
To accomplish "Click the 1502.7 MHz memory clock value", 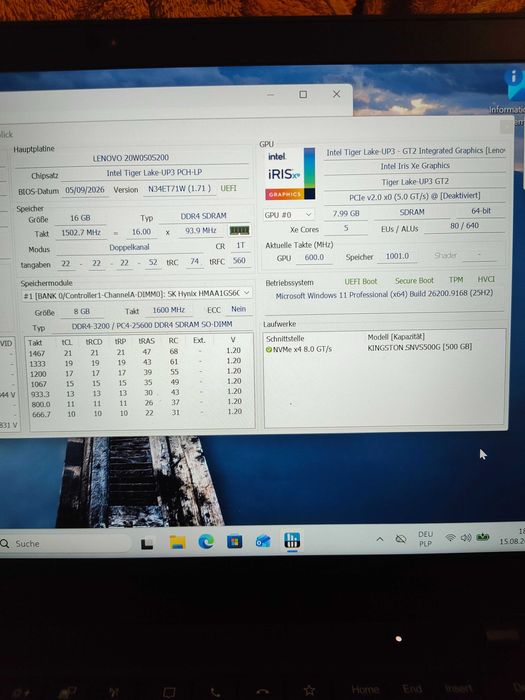I will tap(81, 233).
